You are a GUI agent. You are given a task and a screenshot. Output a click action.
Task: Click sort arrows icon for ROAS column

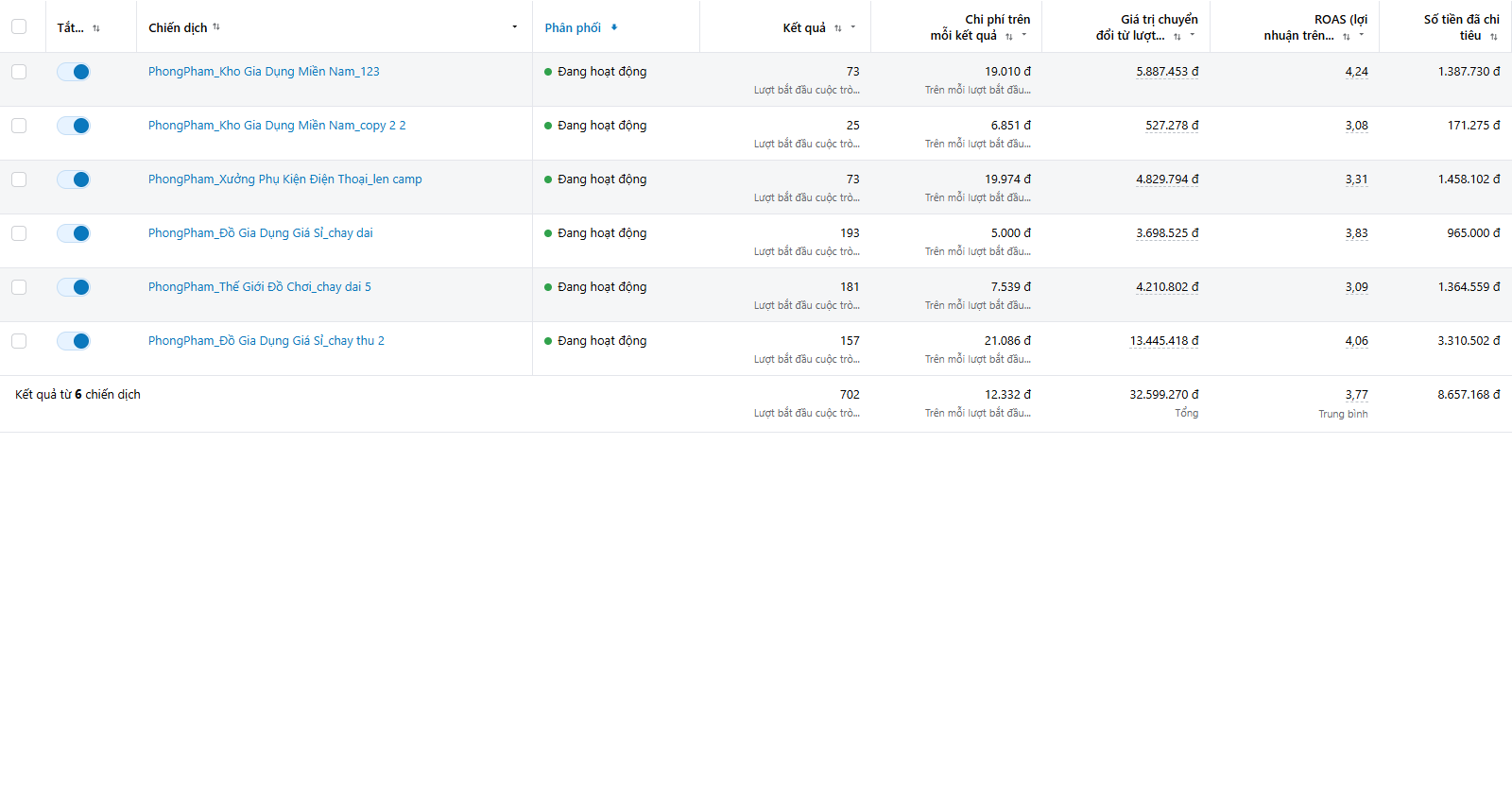point(1347,36)
